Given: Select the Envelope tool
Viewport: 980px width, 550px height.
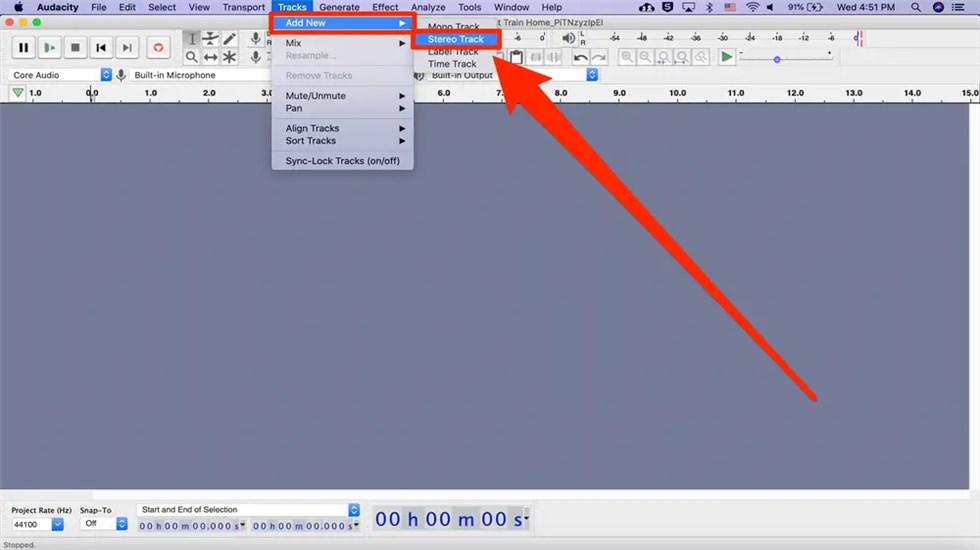Looking at the screenshot, I should tap(211, 39).
